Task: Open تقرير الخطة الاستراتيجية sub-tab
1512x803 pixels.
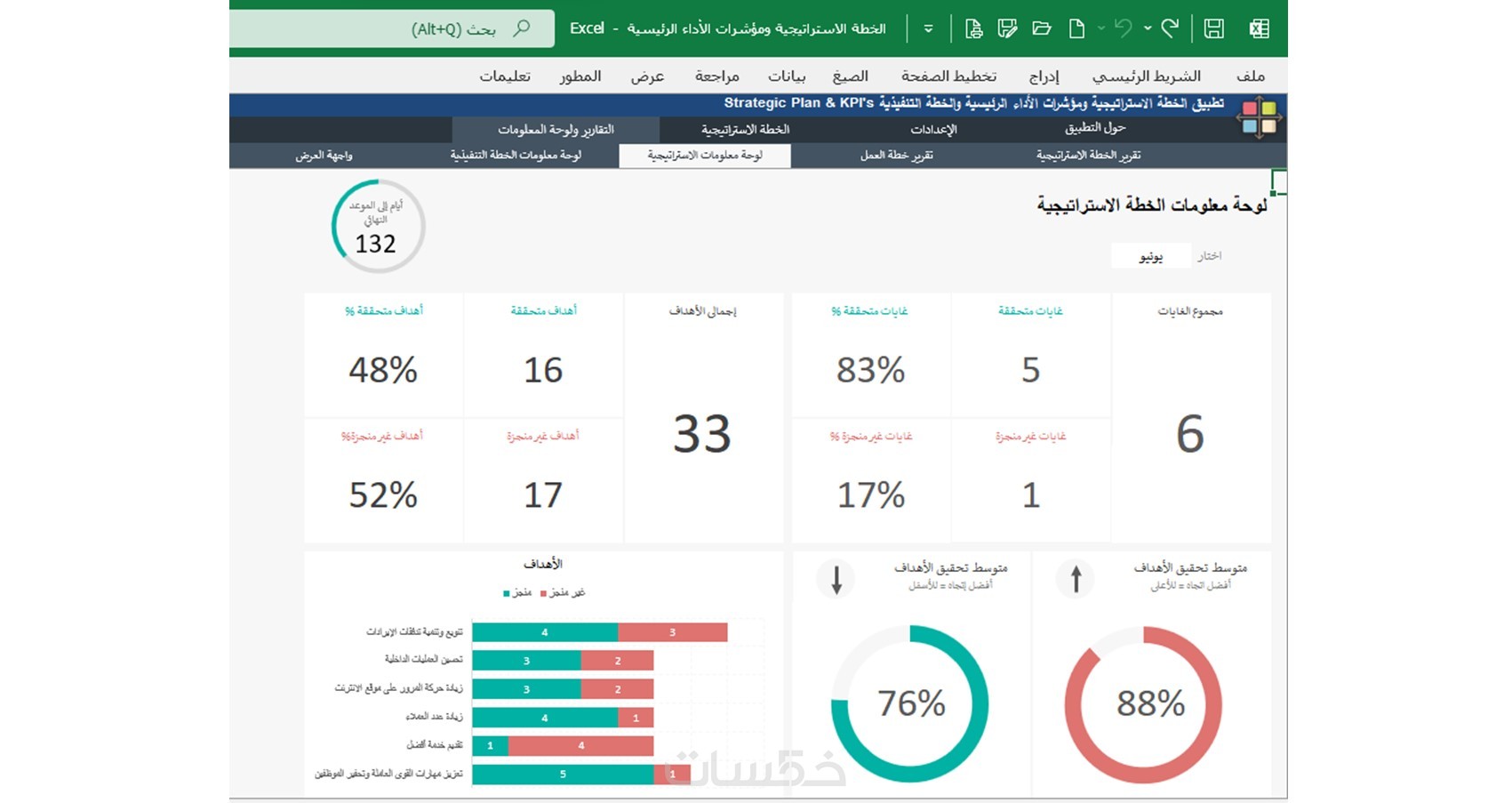Action: [x=1088, y=156]
